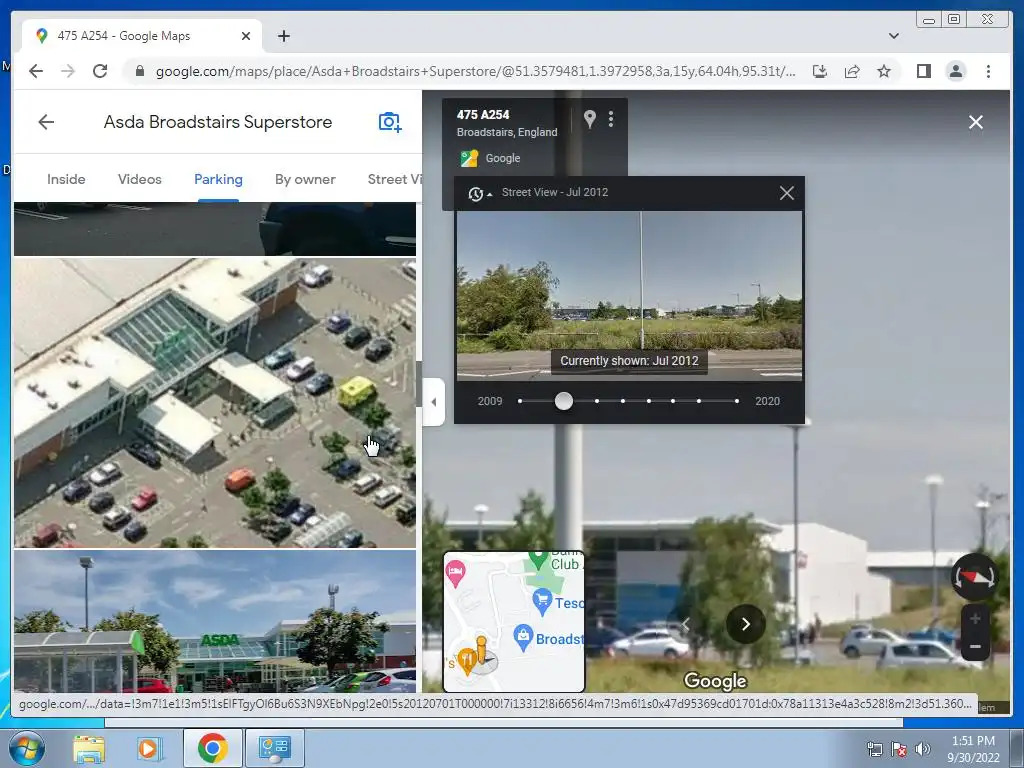Open media player taskbar icon

point(150,748)
